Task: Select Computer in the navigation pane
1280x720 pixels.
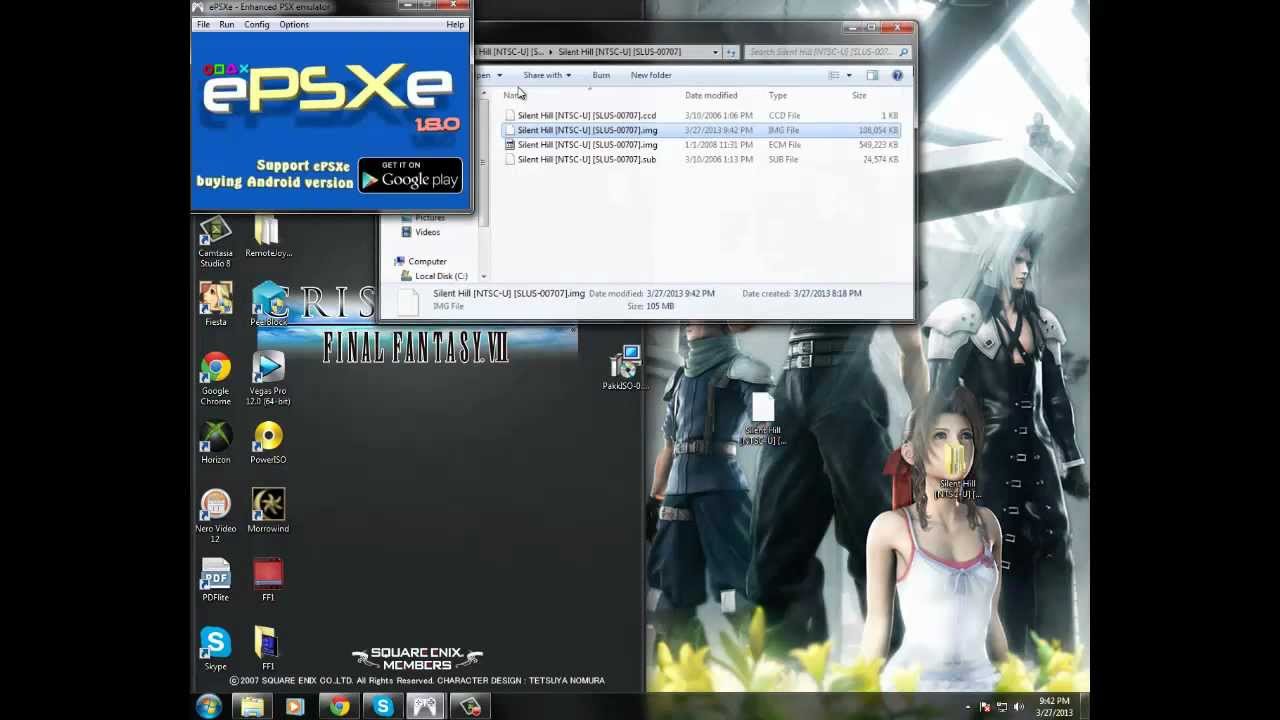Action: [x=427, y=261]
